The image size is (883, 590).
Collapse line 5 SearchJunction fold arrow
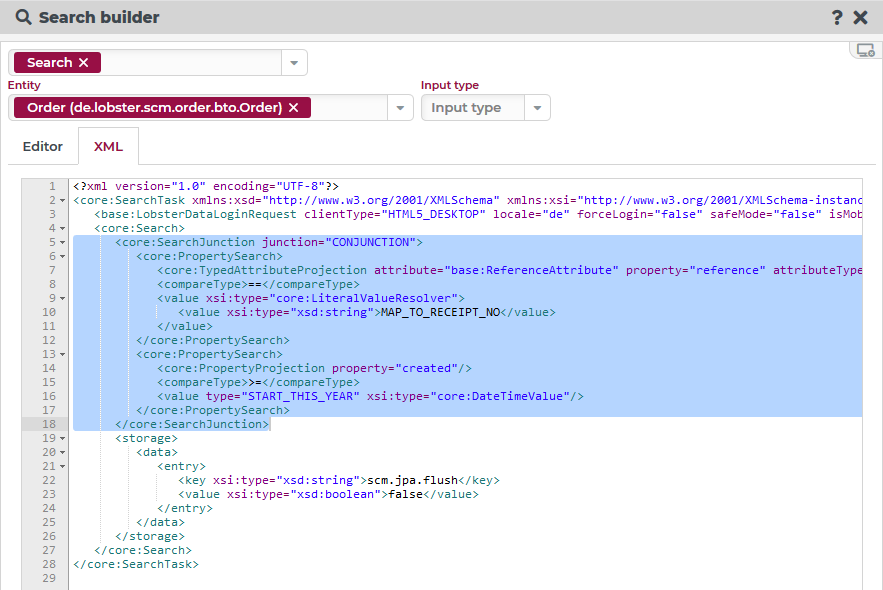click(x=63, y=243)
